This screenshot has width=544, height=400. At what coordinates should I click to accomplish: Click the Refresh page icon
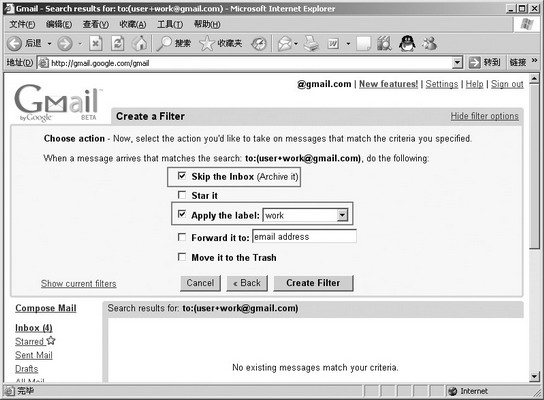(118, 44)
